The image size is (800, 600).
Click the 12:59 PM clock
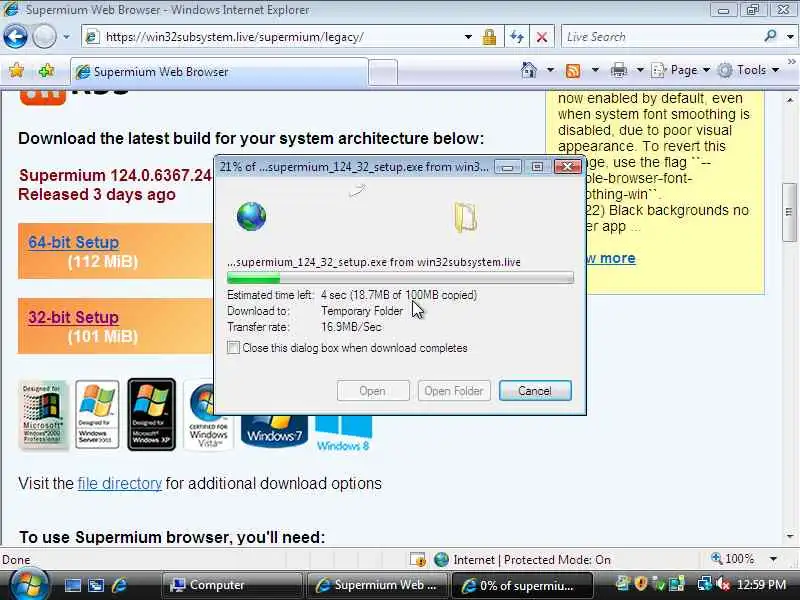pyautogui.click(x=761, y=584)
